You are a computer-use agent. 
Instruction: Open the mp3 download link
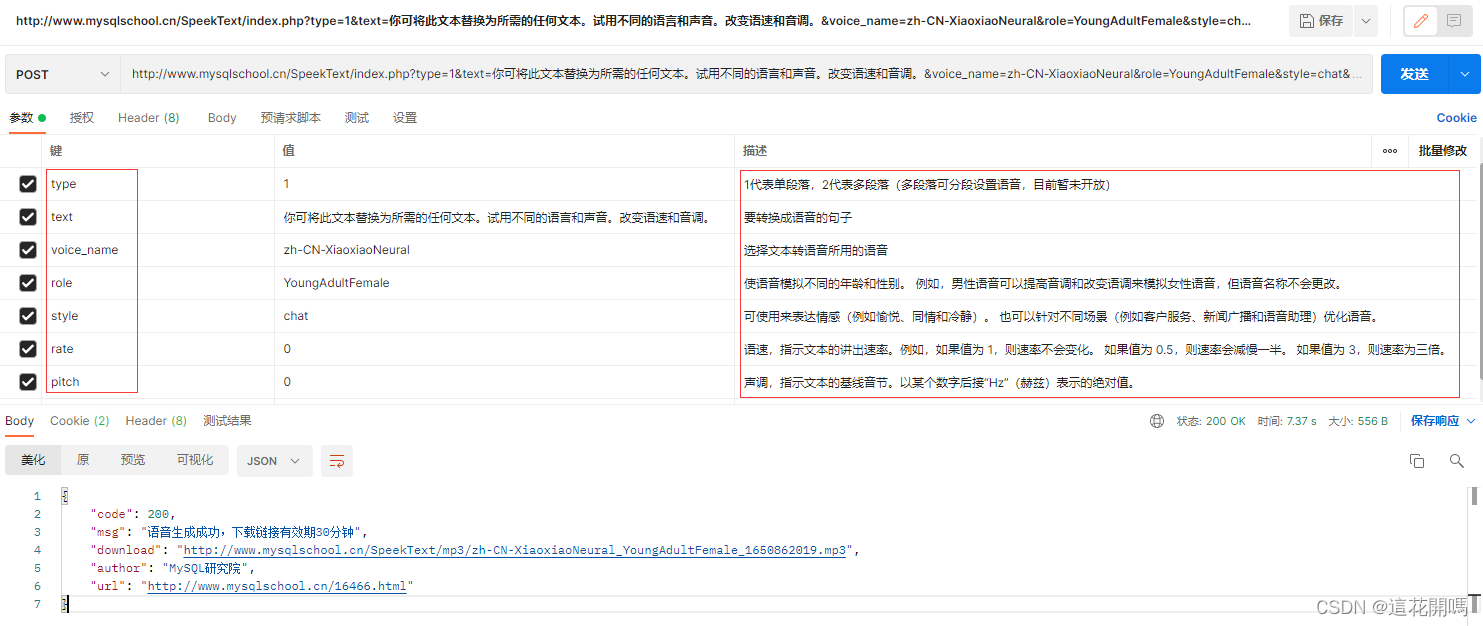[x=515, y=550]
